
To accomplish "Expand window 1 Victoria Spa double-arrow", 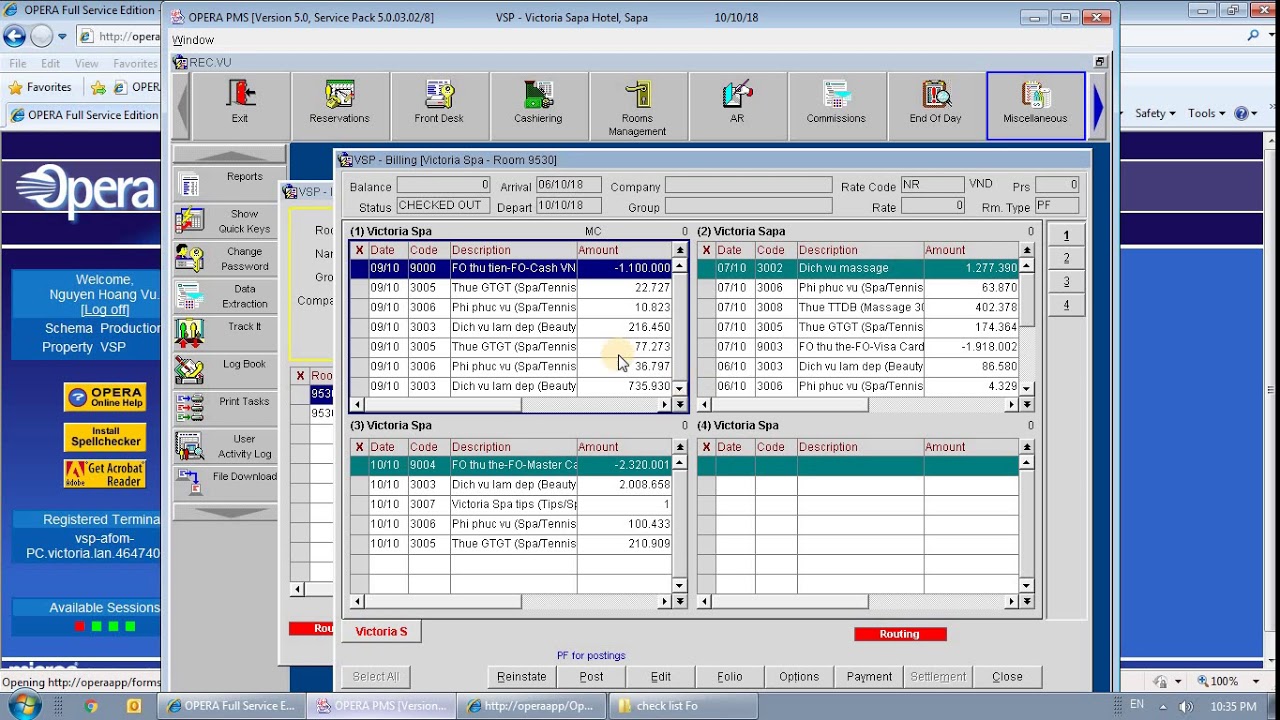I will pyautogui.click(x=680, y=405).
